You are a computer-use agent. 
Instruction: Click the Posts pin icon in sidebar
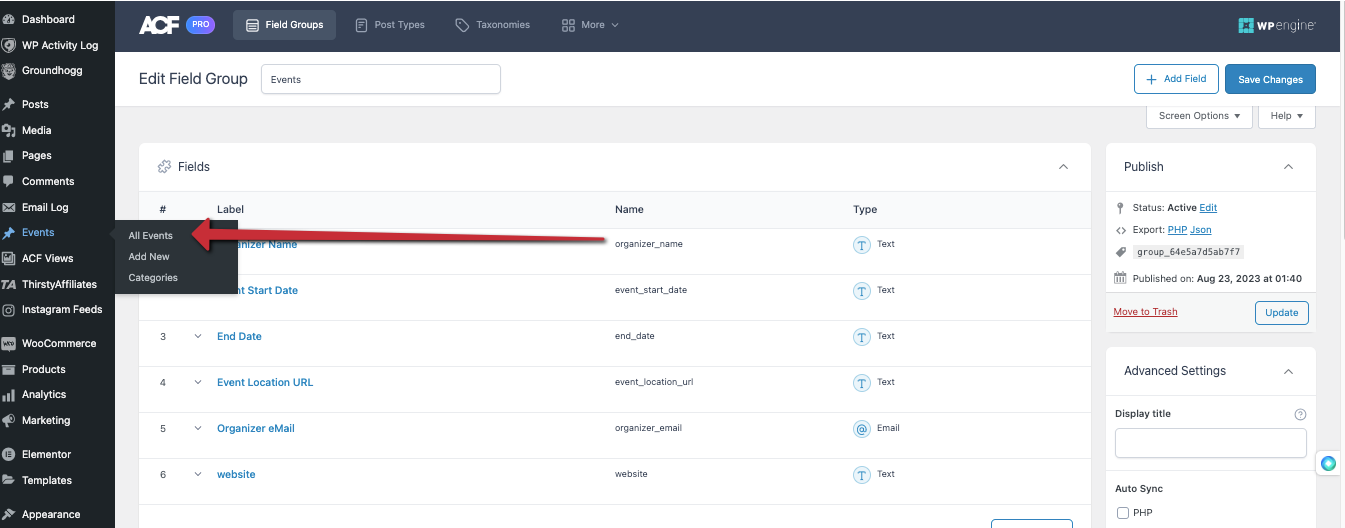pos(9,104)
